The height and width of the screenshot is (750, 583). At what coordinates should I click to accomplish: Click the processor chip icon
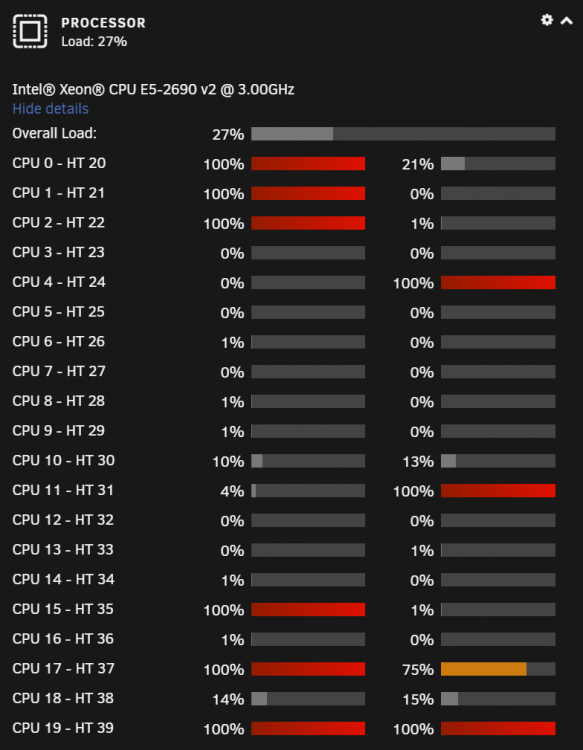point(30,32)
